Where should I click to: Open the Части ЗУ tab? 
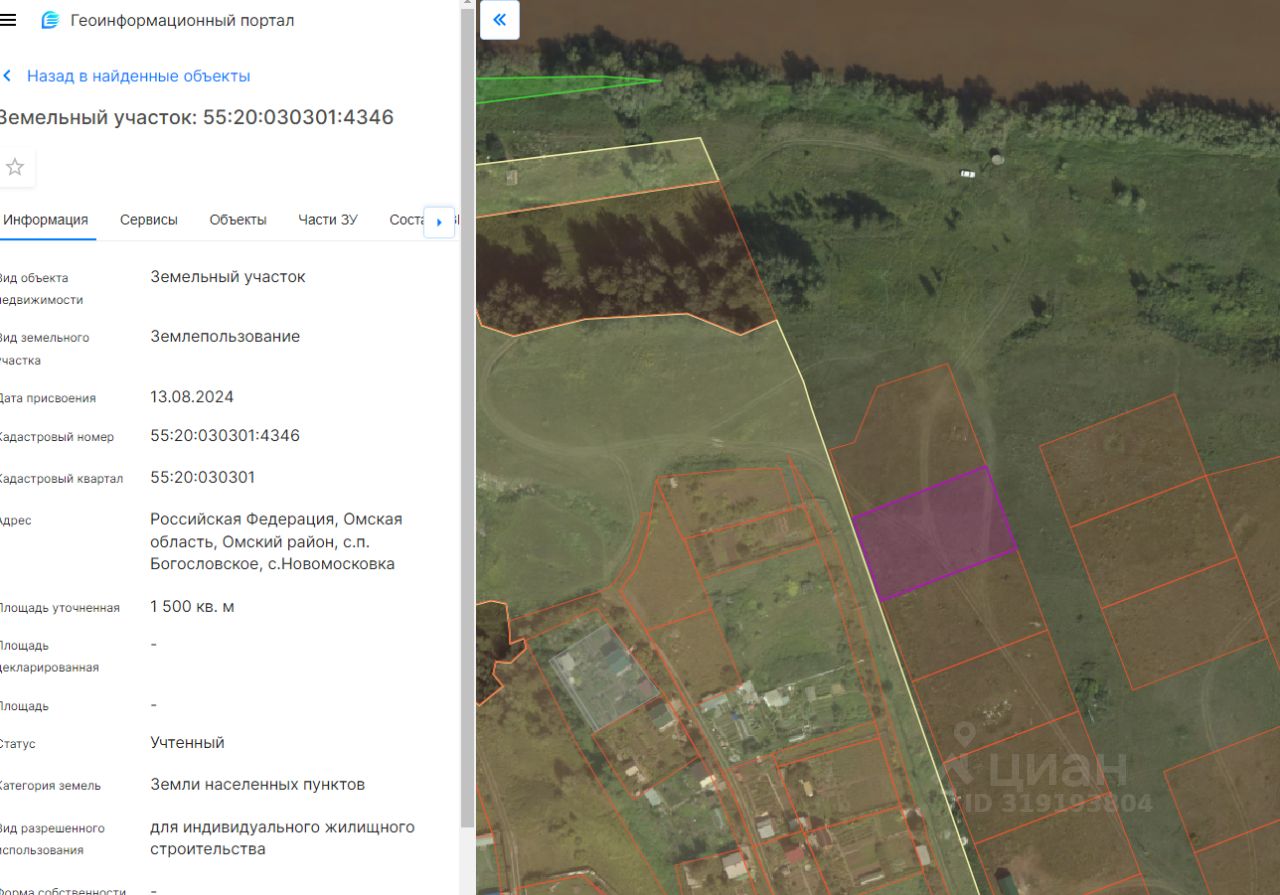click(328, 220)
